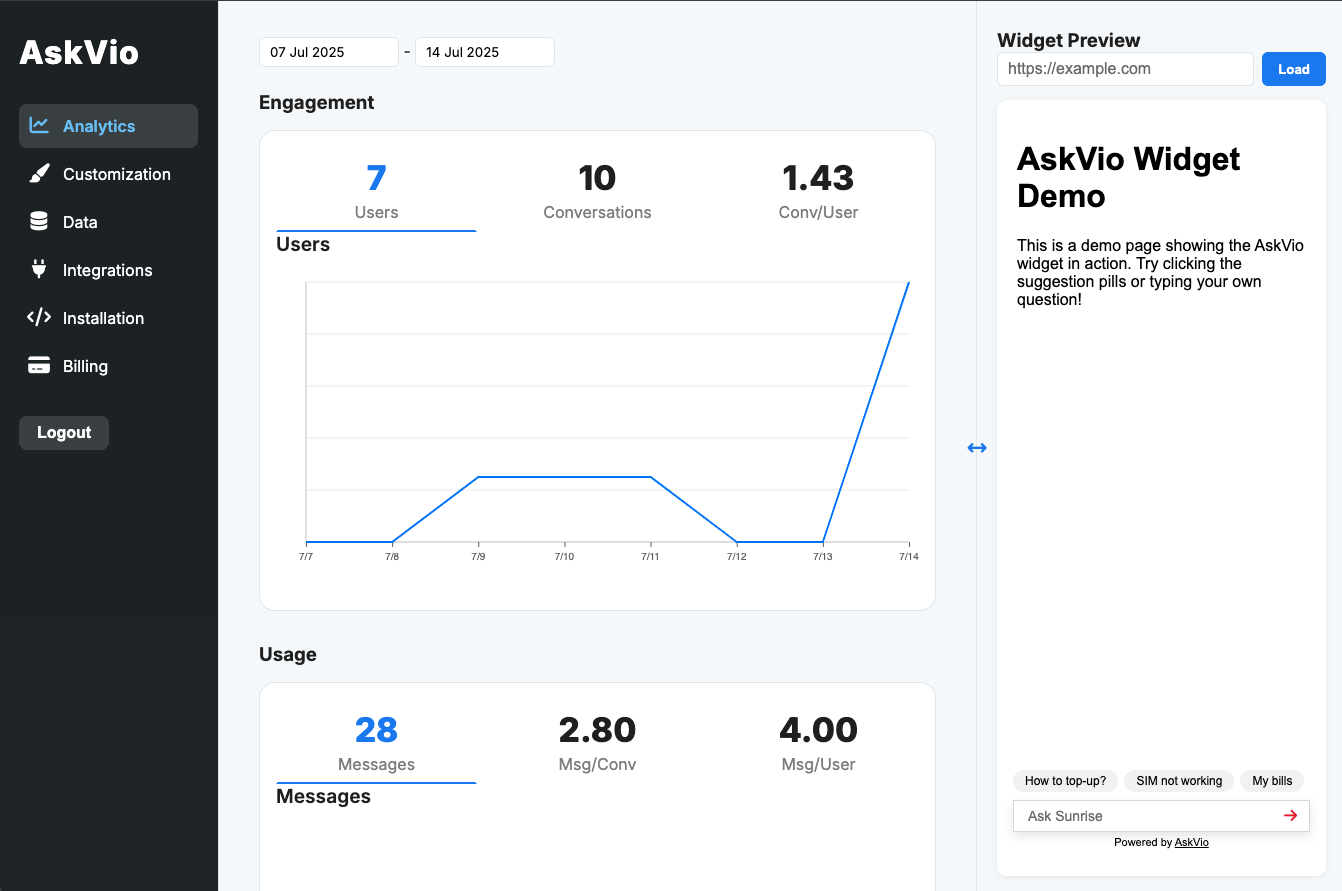The width and height of the screenshot is (1342, 891).
Task: Select the Messages metric tab showing 28
Action: tap(376, 744)
